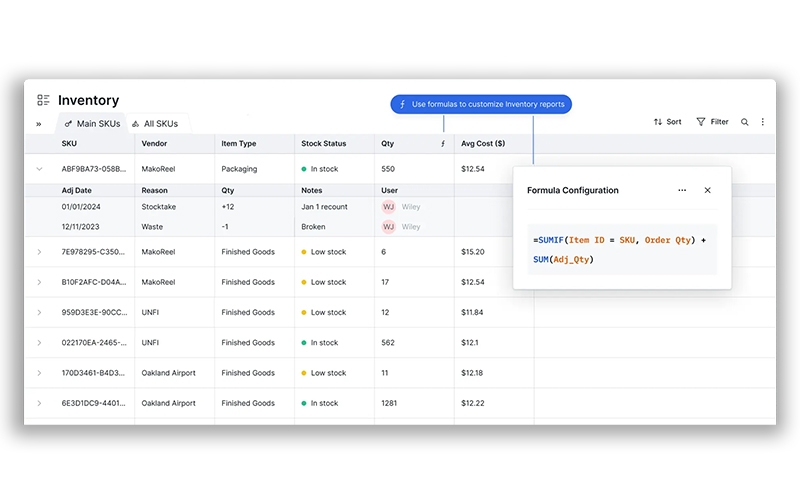The height and width of the screenshot is (500, 800).
Task: Expand the 6E3D1DC9-4401 row
Action: click(x=40, y=403)
